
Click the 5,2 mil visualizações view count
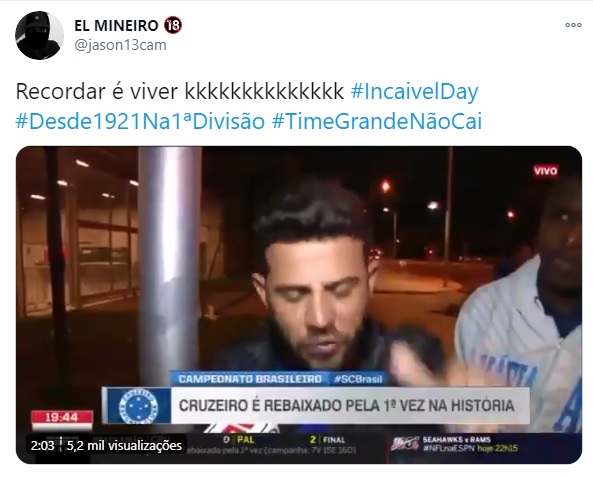(124, 445)
